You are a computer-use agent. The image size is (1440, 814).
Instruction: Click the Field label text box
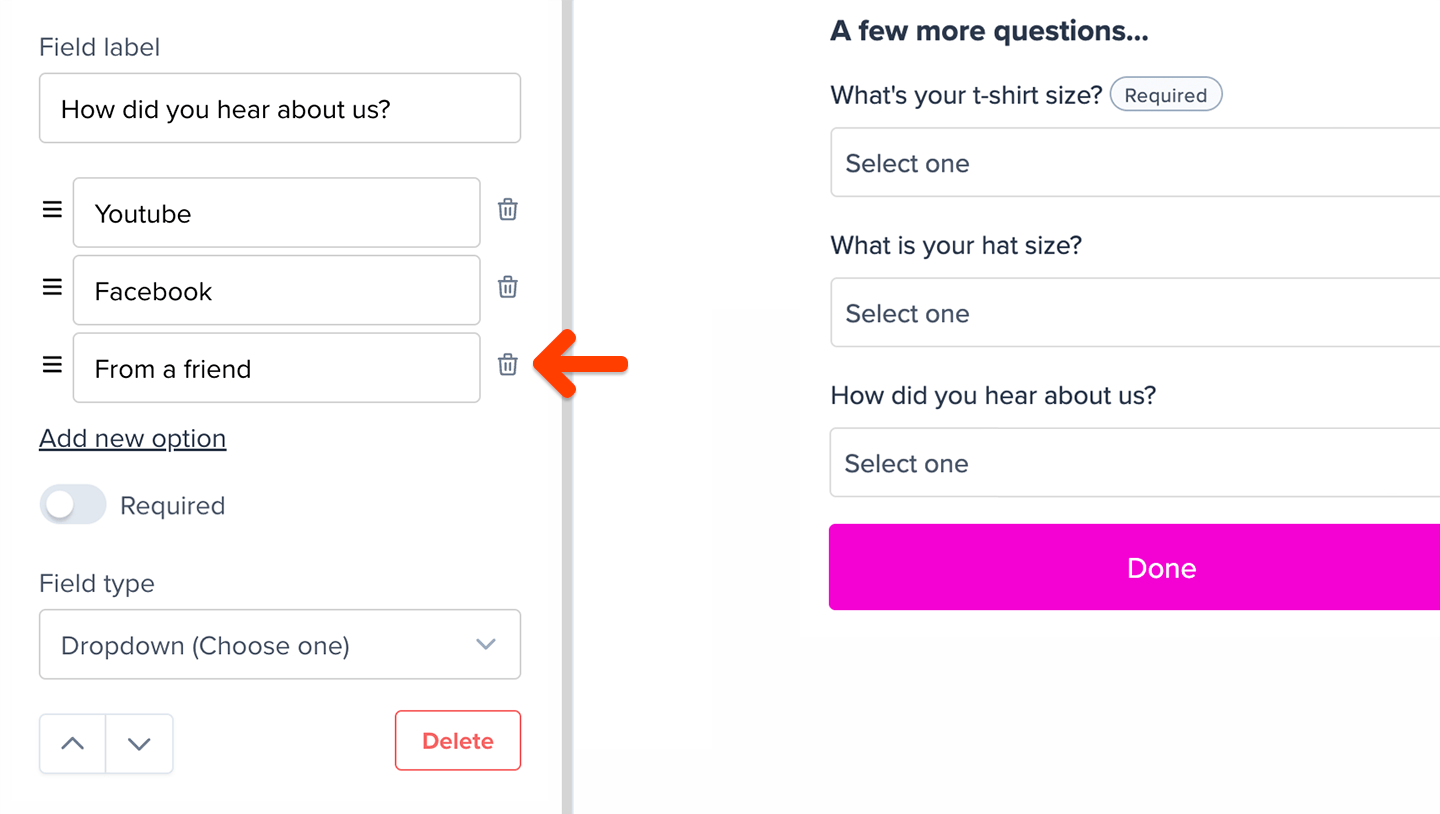280,108
